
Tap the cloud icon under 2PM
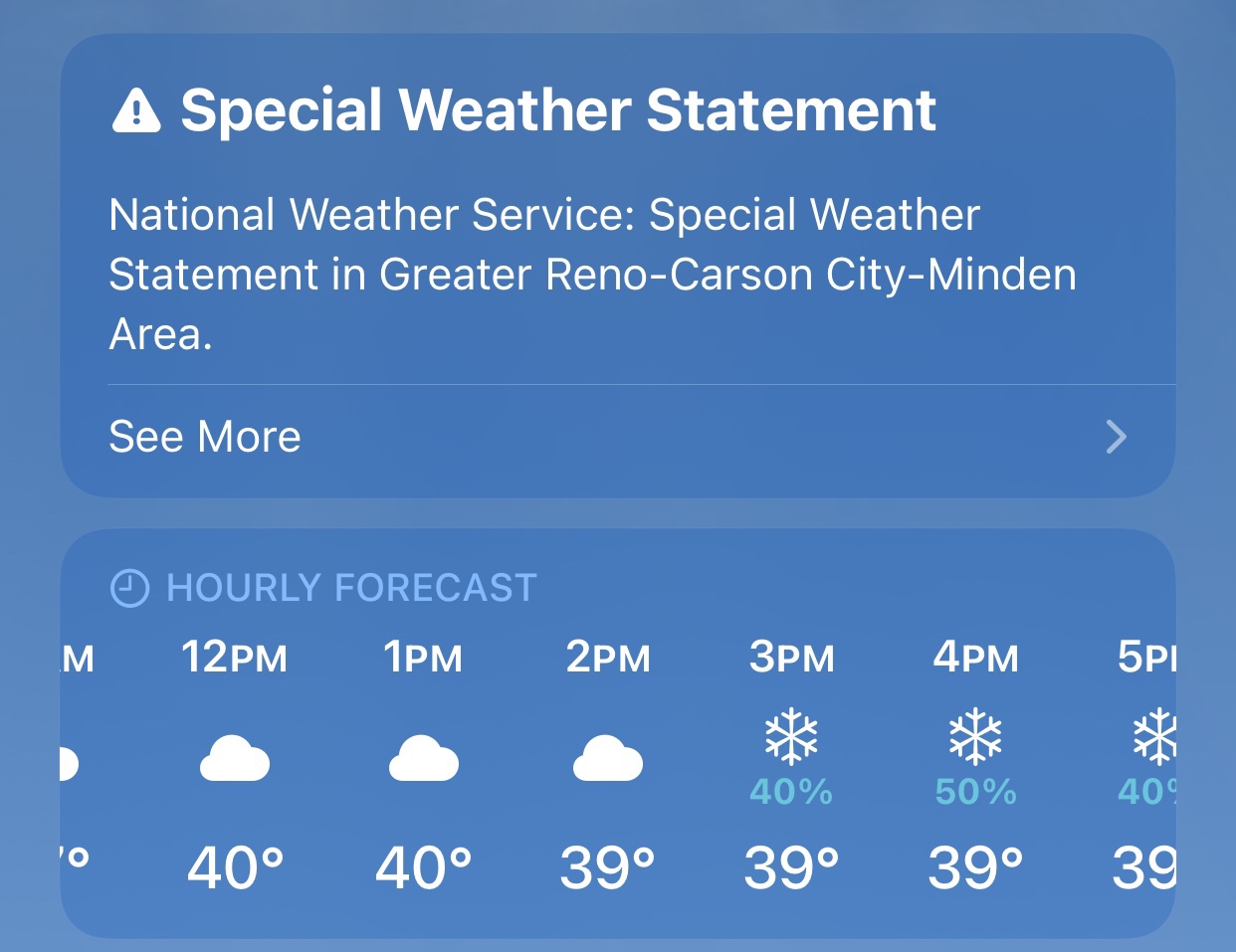click(607, 759)
